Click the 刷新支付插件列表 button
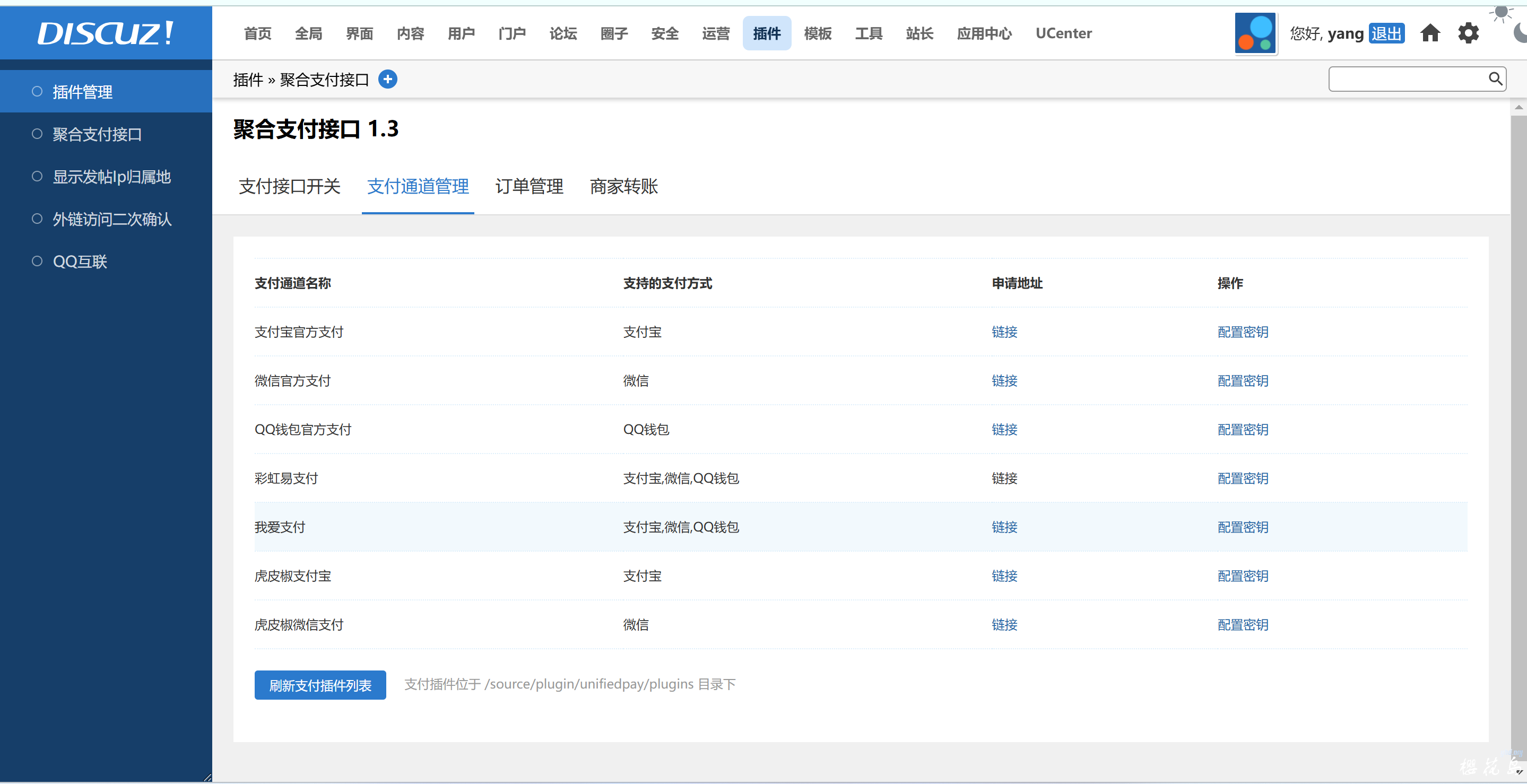The image size is (1527, 784). tap(320, 685)
